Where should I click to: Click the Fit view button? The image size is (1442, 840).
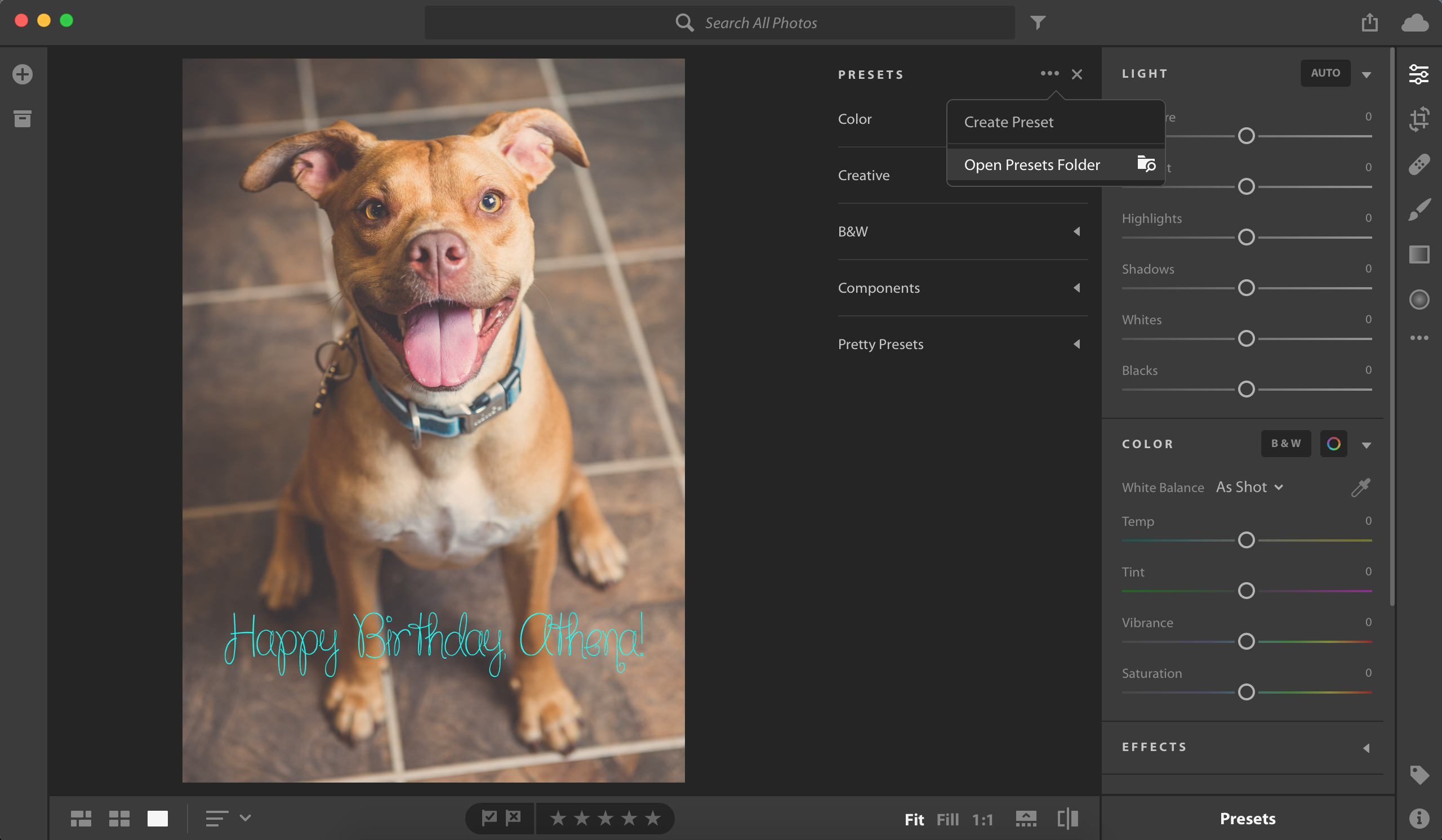tap(912, 819)
